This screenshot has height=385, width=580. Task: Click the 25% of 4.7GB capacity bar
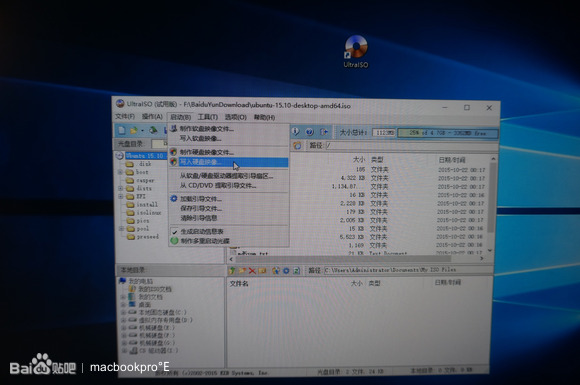click(448, 133)
